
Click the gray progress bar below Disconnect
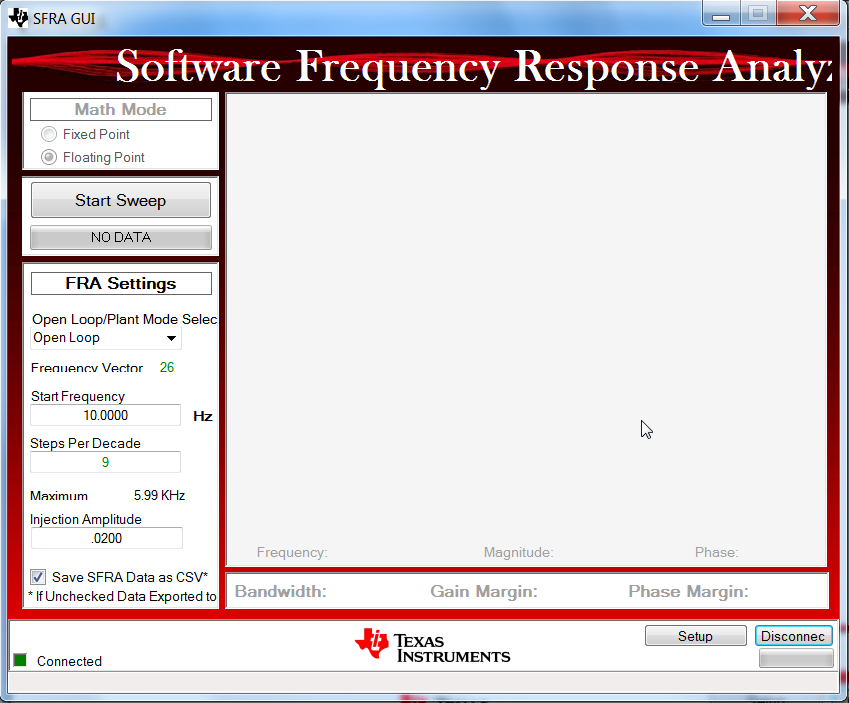795,658
